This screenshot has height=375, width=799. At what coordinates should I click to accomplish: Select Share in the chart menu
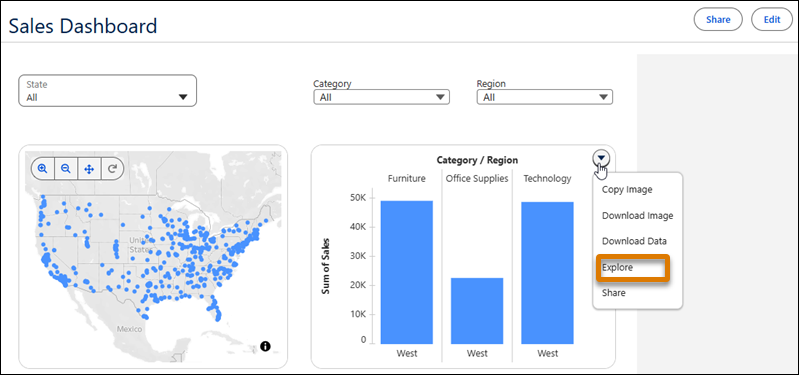coord(614,293)
